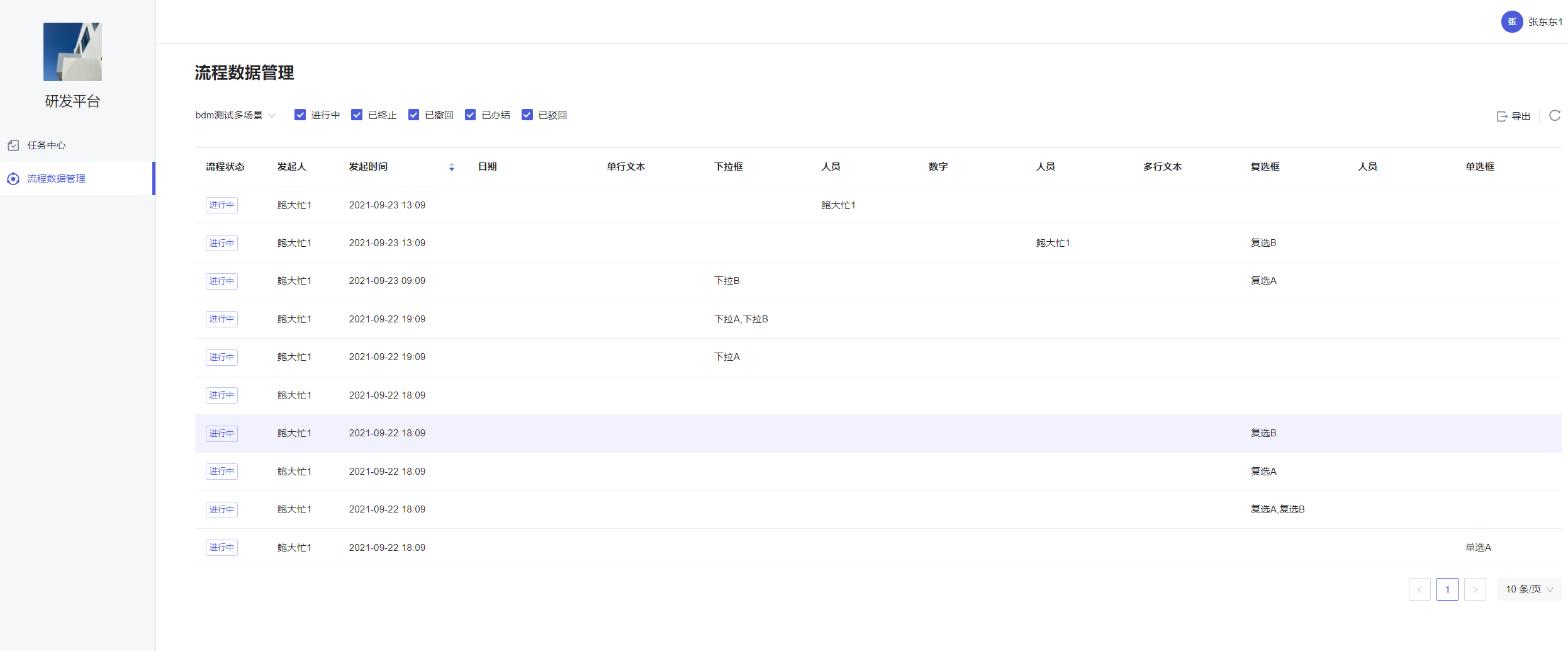1568x651 pixels.
Task: Click the 发起时间 column header
Action: click(x=368, y=167)
